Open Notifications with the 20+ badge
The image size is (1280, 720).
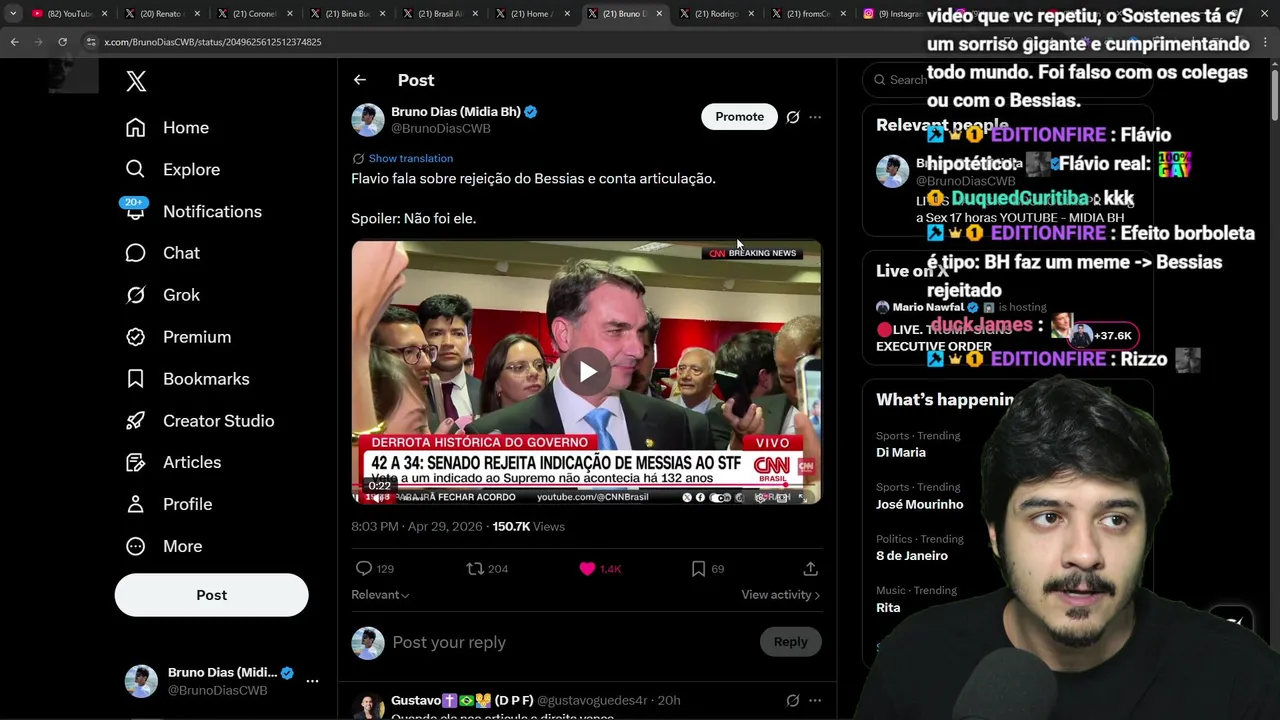pos(193,212)
